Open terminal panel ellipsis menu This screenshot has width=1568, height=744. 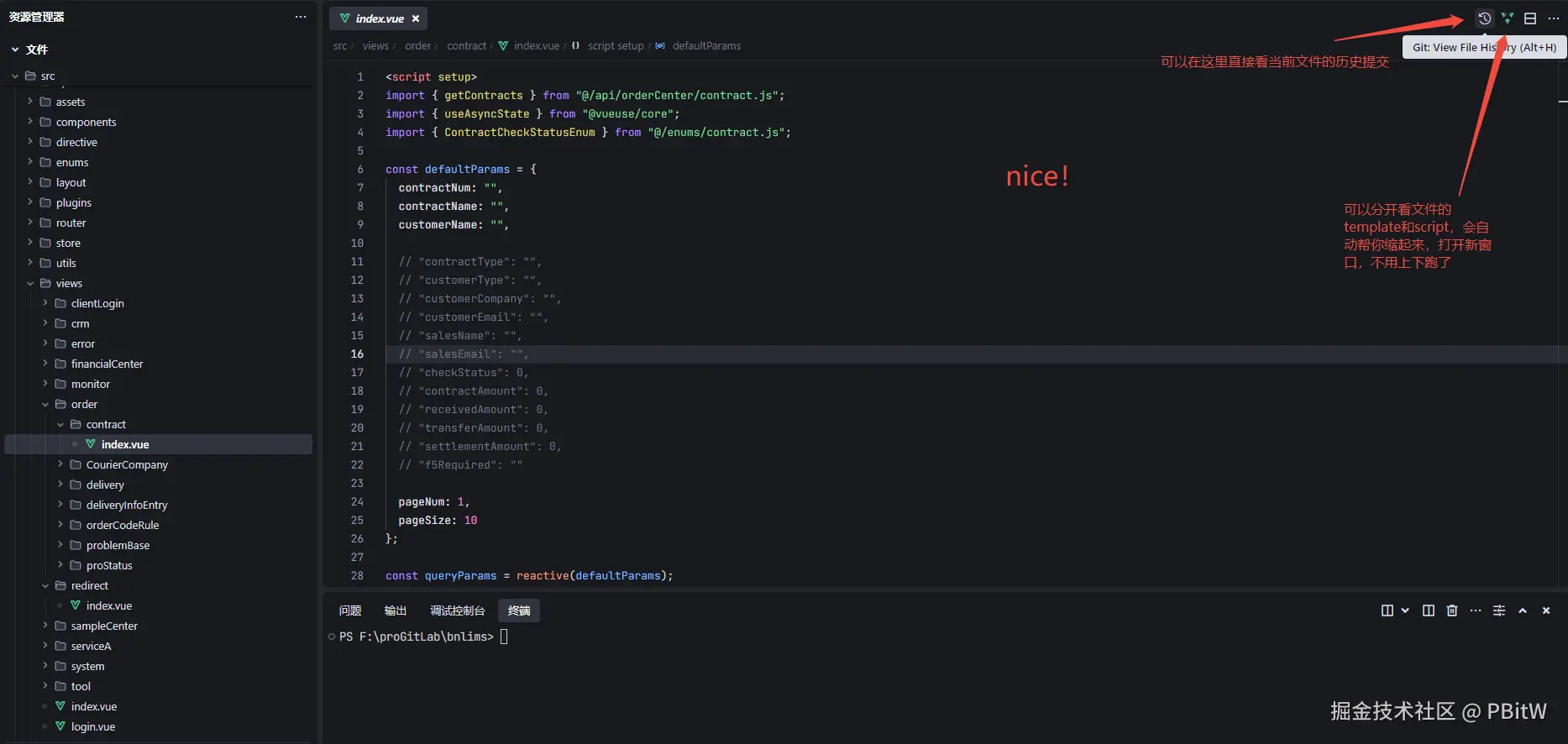point(1476,610)
